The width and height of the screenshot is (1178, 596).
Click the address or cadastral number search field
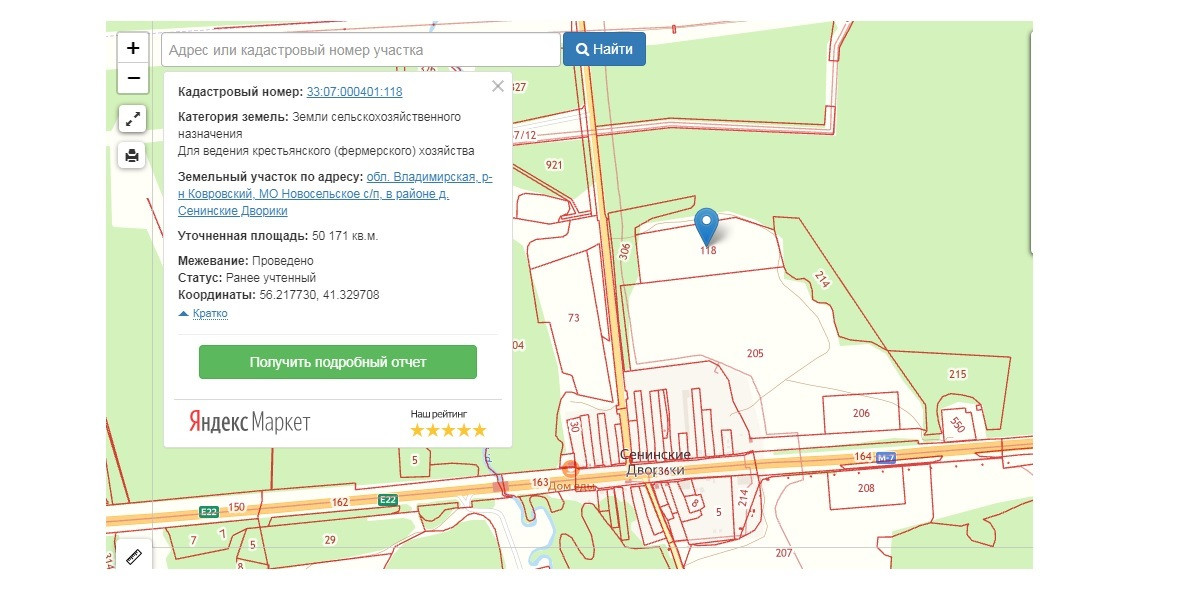pos(361,50)
